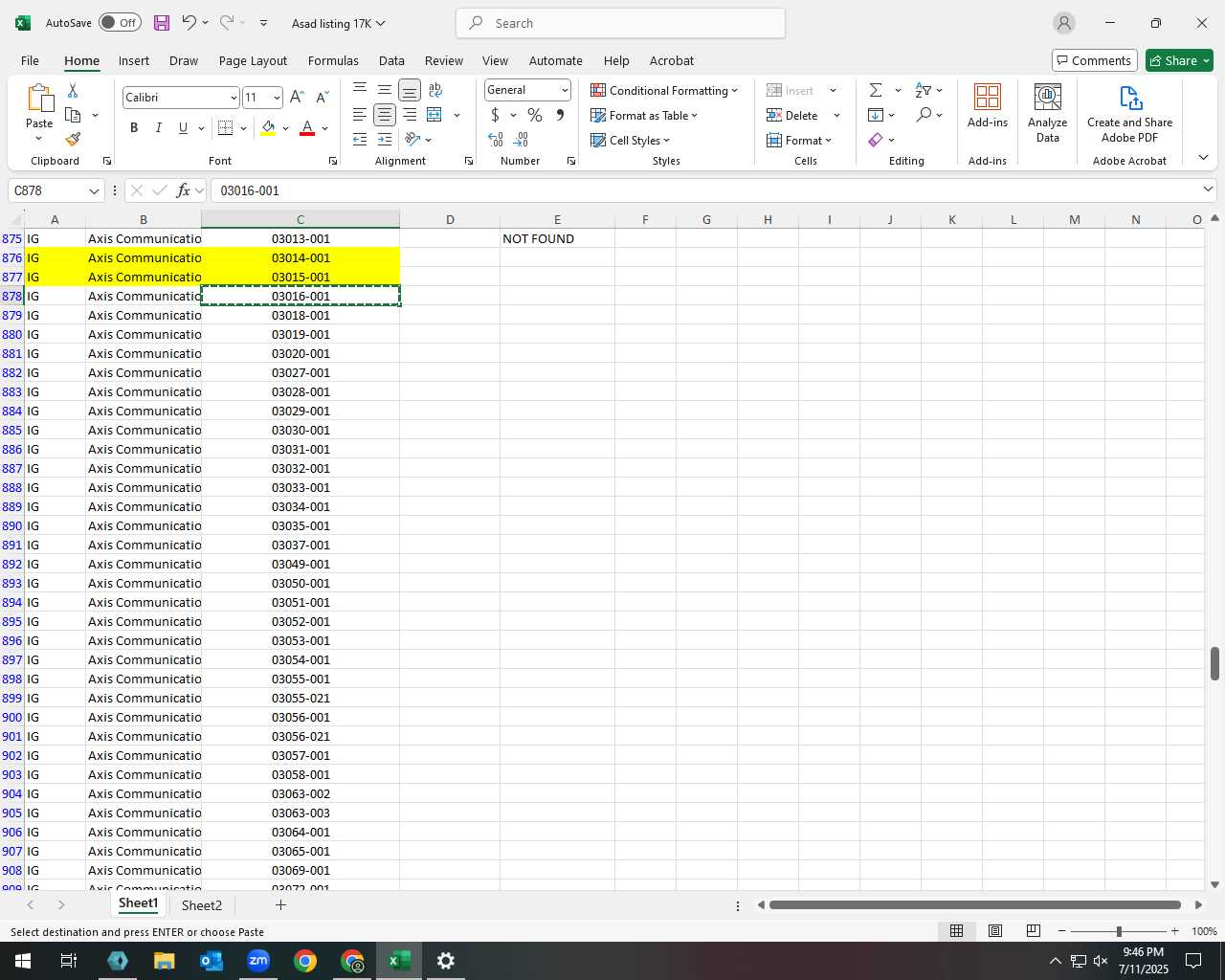Open Analyze Data tool

(1048, 113)
